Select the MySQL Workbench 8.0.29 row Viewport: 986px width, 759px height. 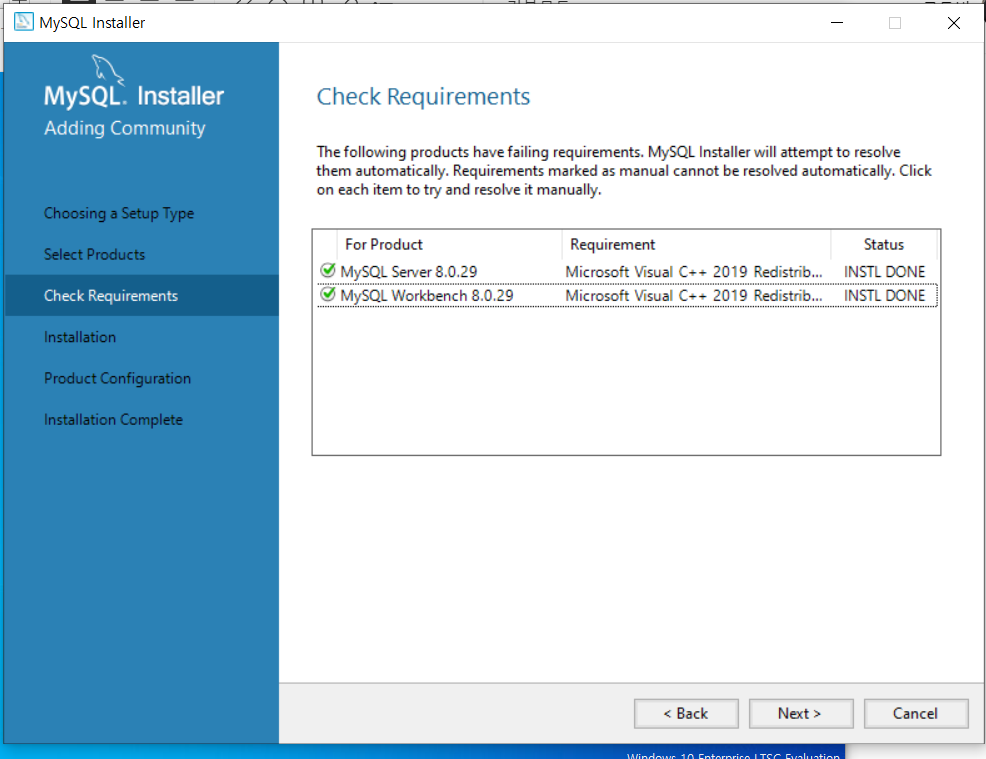[x=626, y=296]
